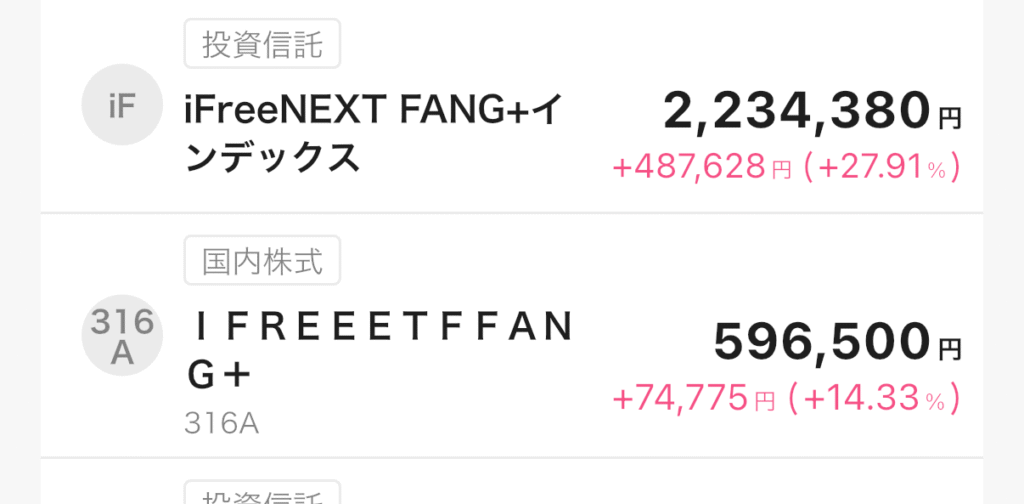Viewport: 1024px width, 504px height.
Task: Click the small 円 after +74,775
Action: point(764,402)
